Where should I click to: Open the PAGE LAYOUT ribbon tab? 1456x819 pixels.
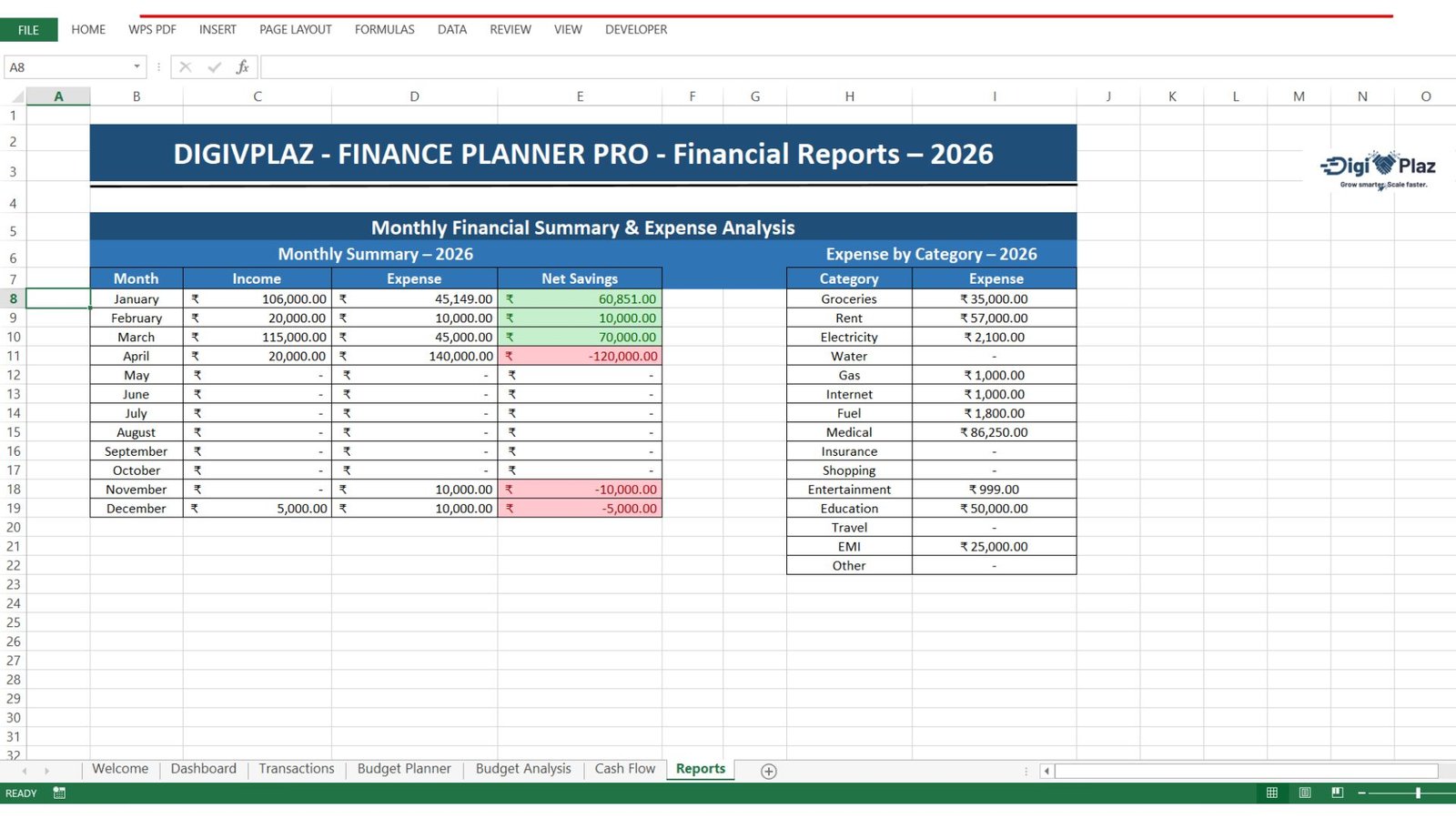tap(296, 30)
